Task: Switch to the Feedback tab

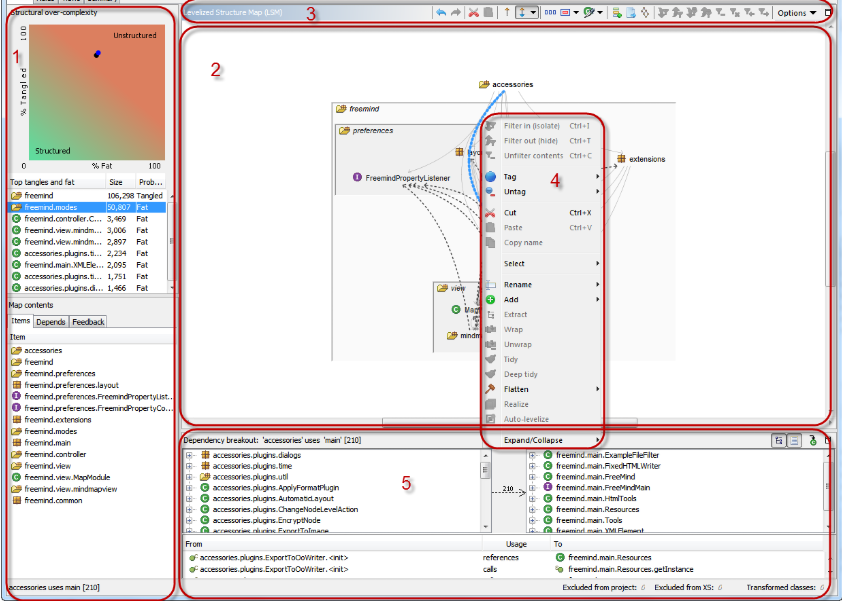Action: 88,322
